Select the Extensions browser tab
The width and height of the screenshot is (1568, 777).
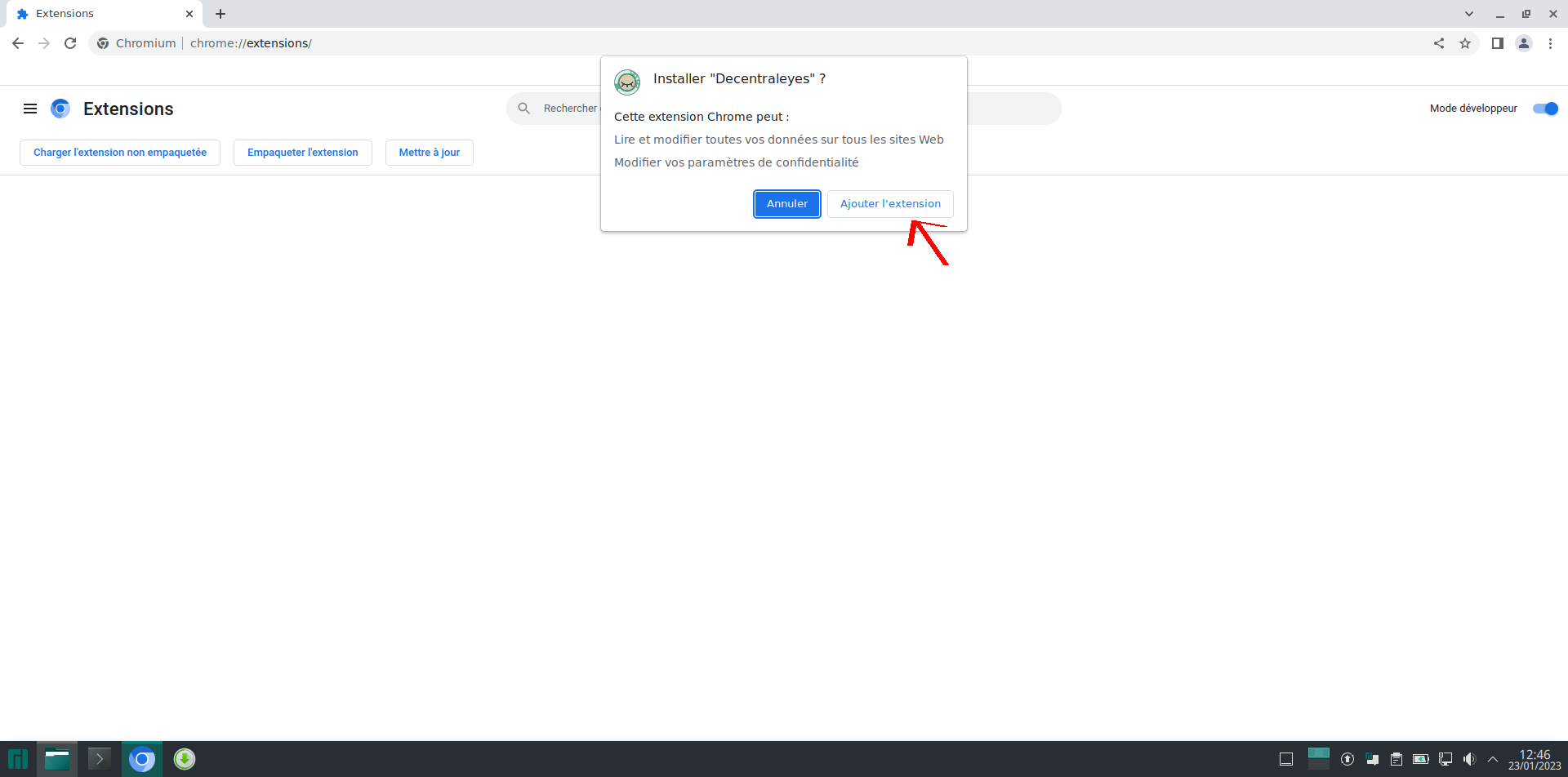click(x=98, y=14)
